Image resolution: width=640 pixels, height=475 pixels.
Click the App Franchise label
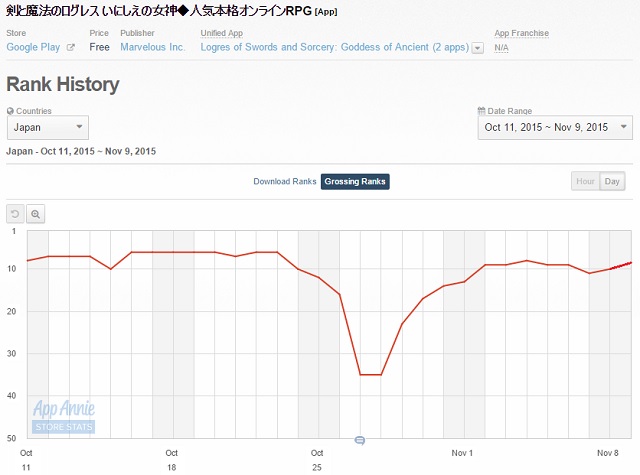pyautogui.click(x=522, y=33)
